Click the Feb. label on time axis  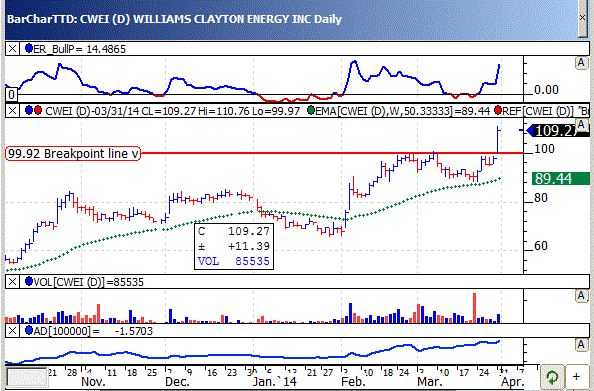pyautogui.click(x=354, y=381)
